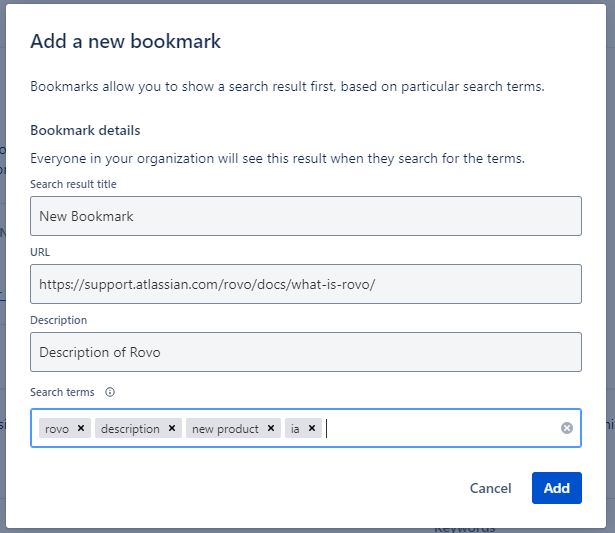The height and width of the screenshot is (533, 615).
Task: Remove the "rovo" search term tag
Action: (x=81, y=428)
